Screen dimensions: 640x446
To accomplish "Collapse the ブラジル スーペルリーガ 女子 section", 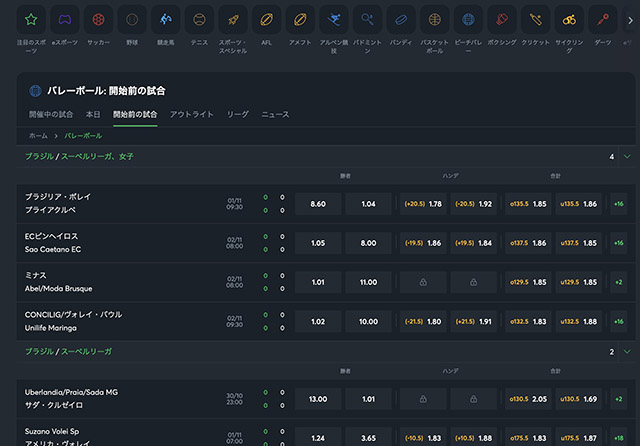I will (627, 157).
